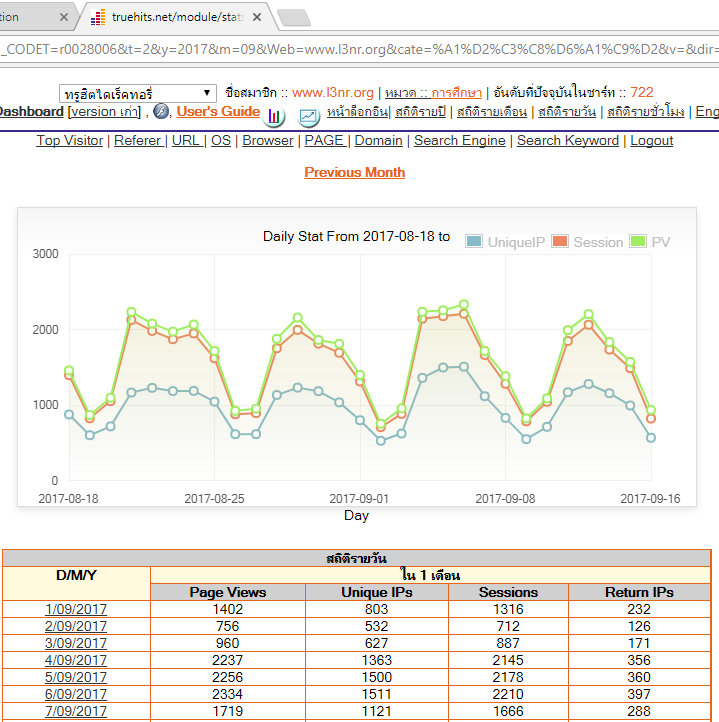Click the 4/09/2017 date link
Image resolution: width=719 pixels, height=722 pixels.
[x=76, y=660]
